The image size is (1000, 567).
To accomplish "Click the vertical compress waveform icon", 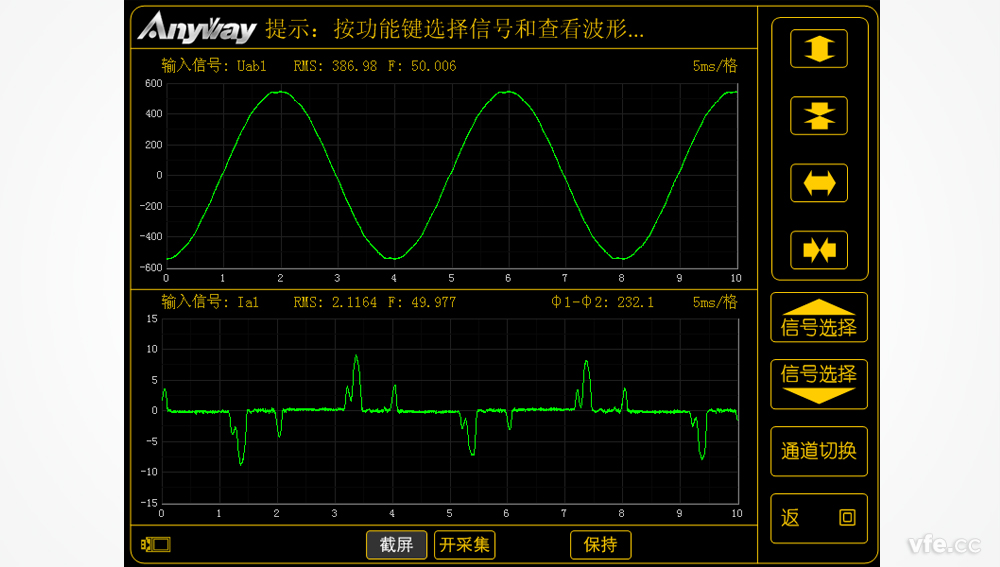I will pyautogui.click(x=818, y=116).
